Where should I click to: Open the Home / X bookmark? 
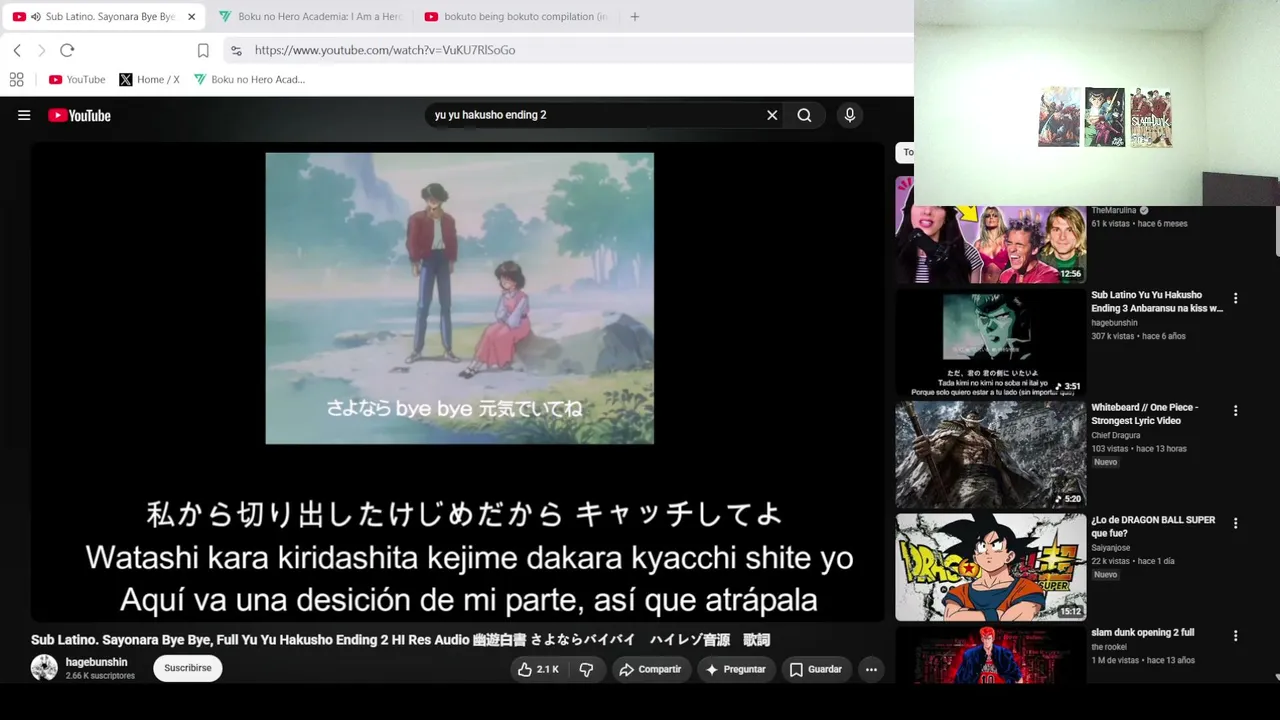tap(149, 79)
